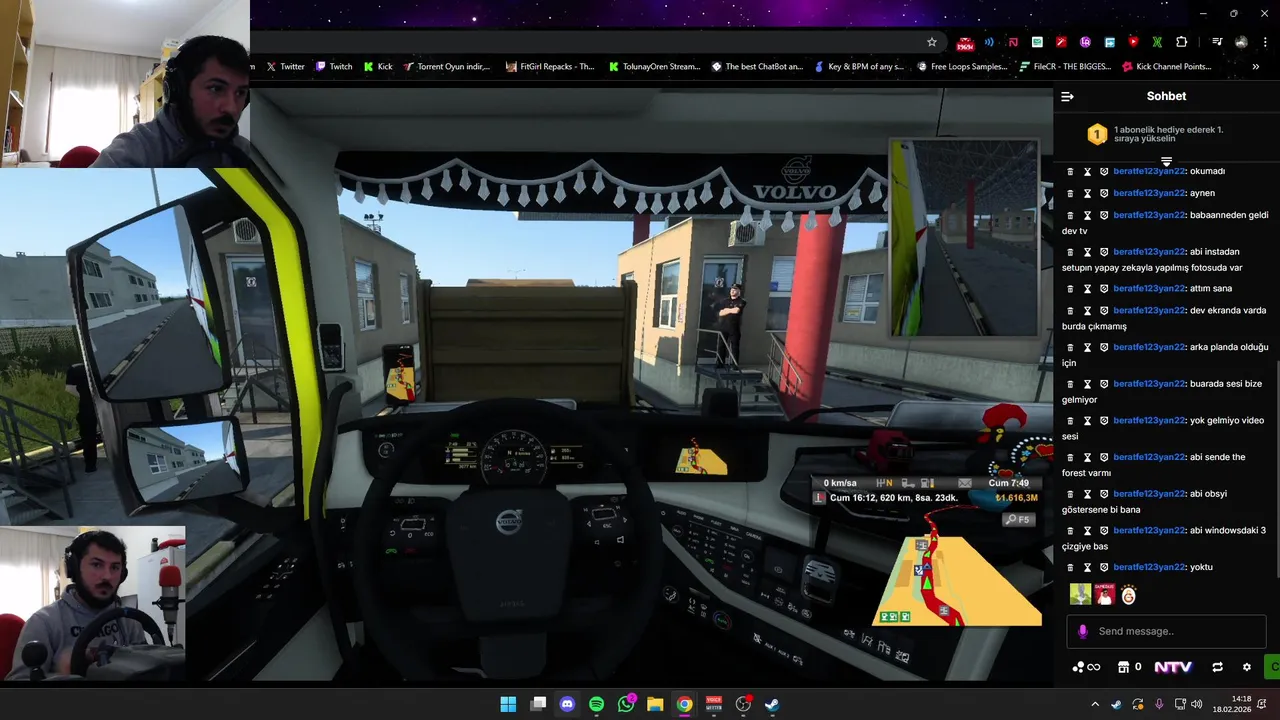This screenshot has height=720, width=1280.
Task: Open the Kick Channel Points bookmark
Action: (1167, 67)
